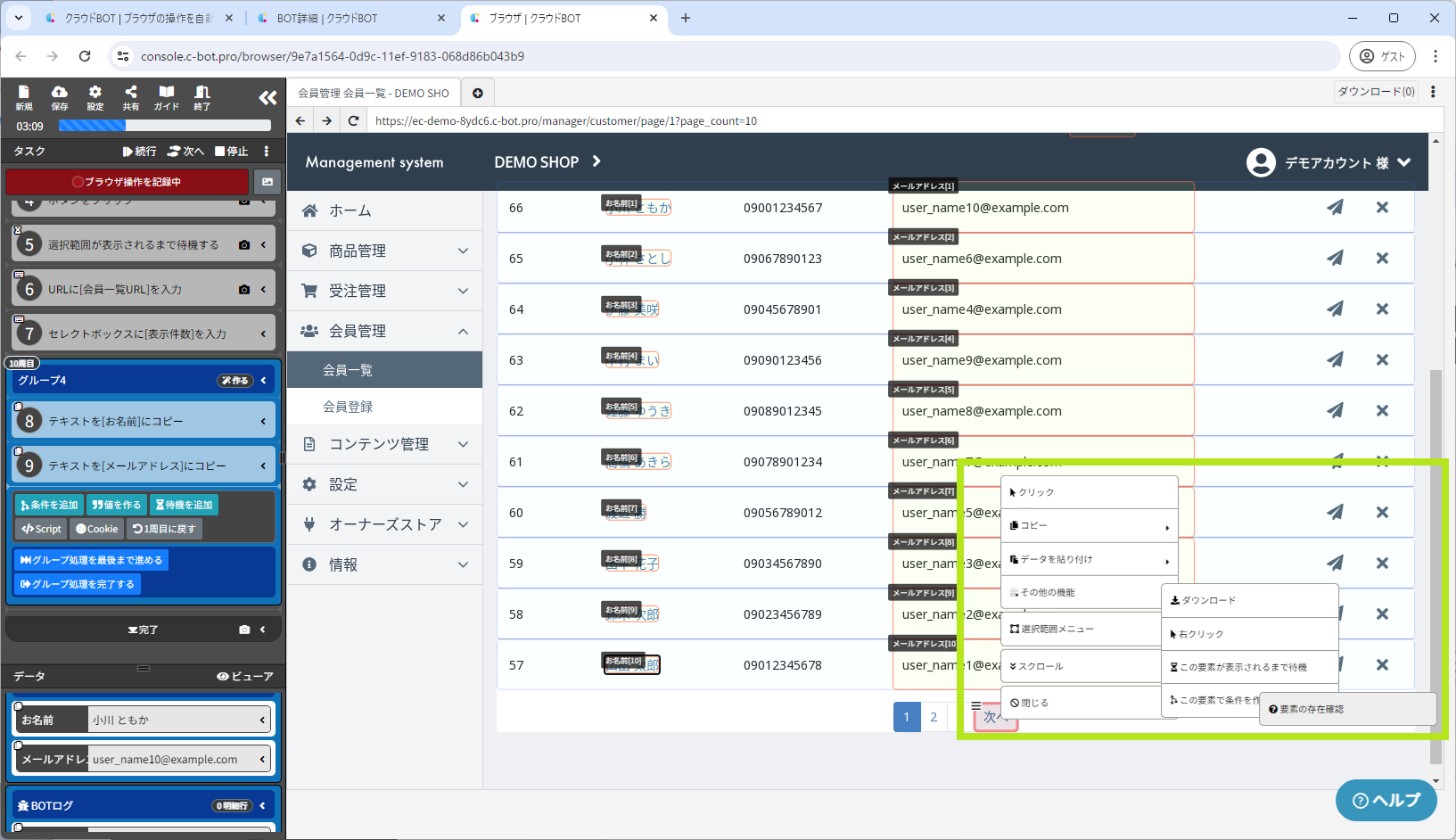Screen dimensions: 1456x840
Task: Open the 会員登録 link in the sidebar
Action: click(348, 407)
